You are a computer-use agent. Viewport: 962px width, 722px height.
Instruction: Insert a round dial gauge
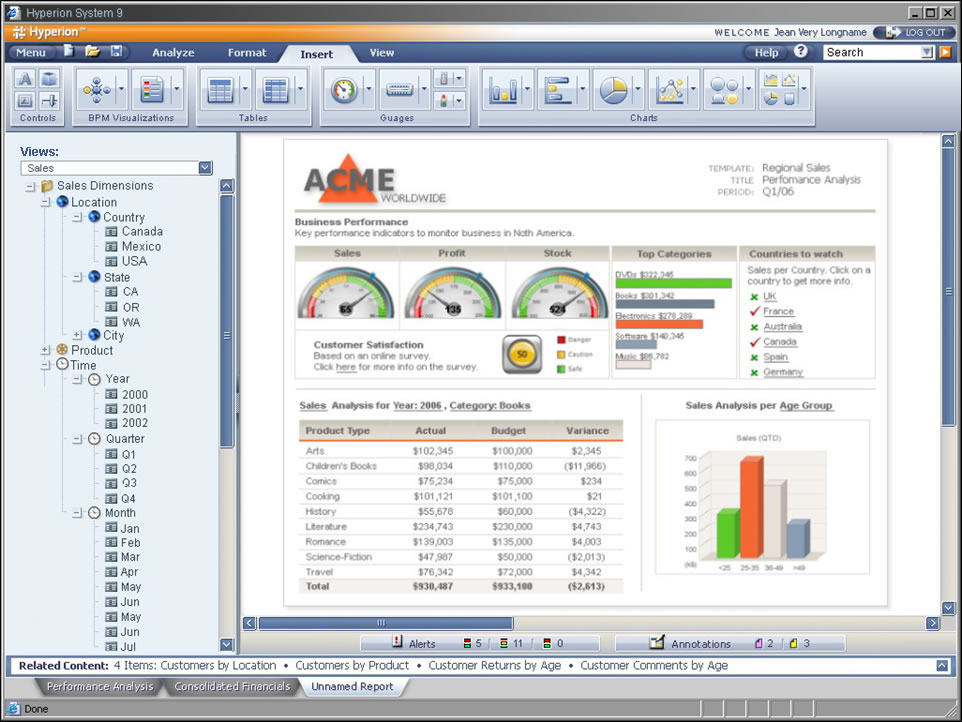(344, 90)
